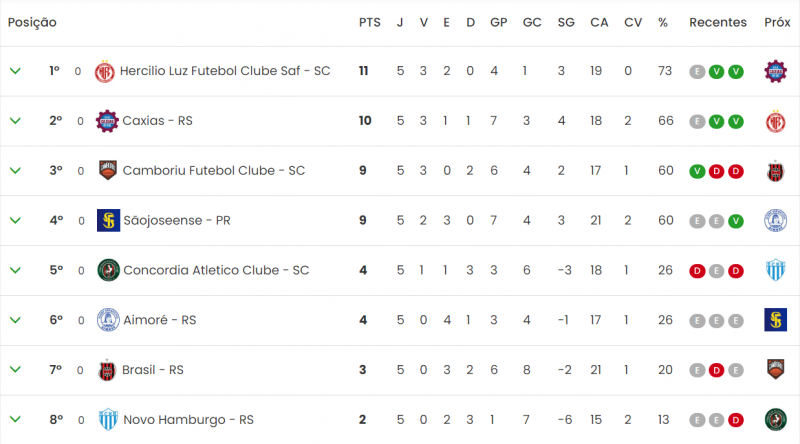Click the Caxias team crest icon
Screen dimensions: 800x444
pos(107,121)
